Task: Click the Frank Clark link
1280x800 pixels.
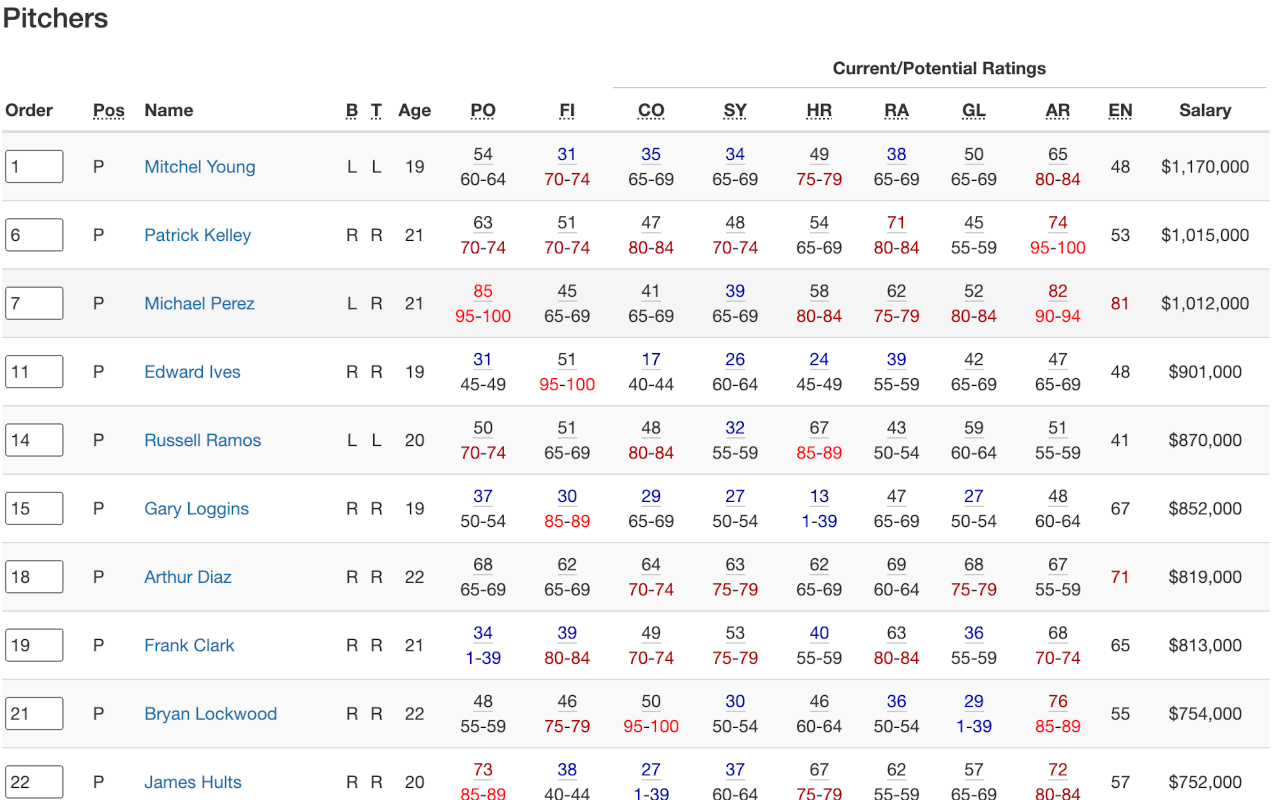Action: coord(189,645)
